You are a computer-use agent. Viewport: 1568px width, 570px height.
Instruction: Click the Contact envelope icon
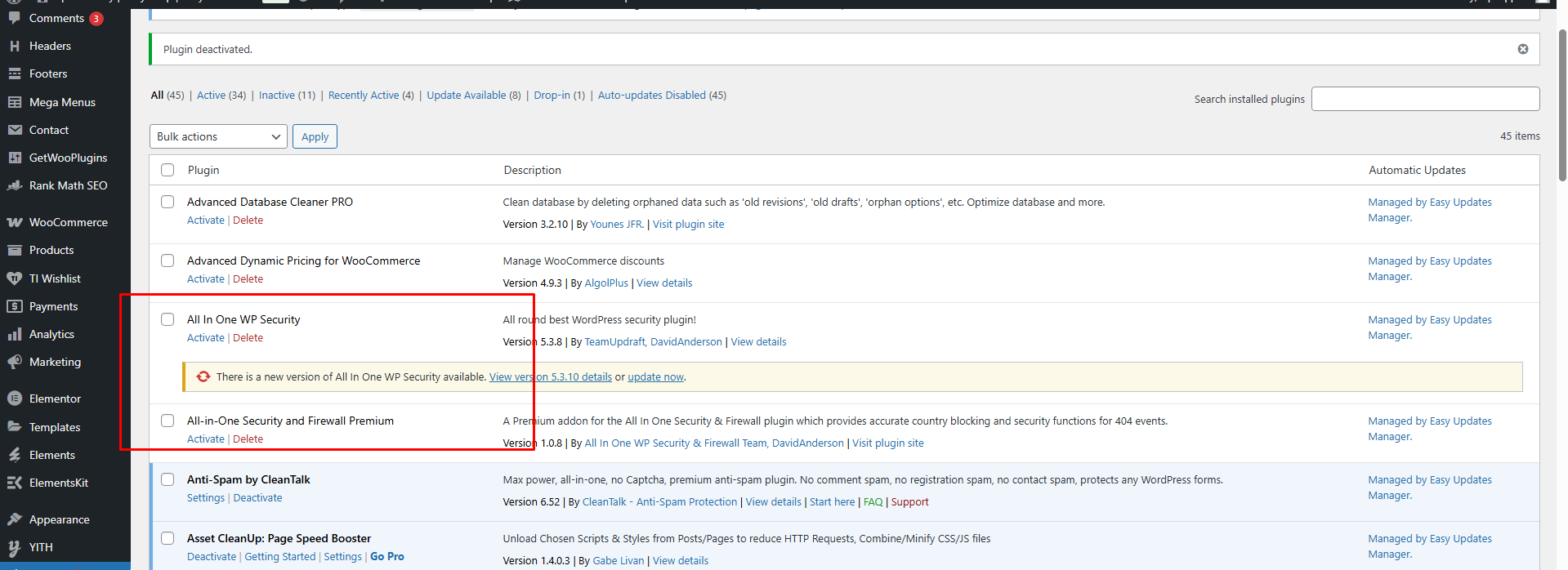15,130
